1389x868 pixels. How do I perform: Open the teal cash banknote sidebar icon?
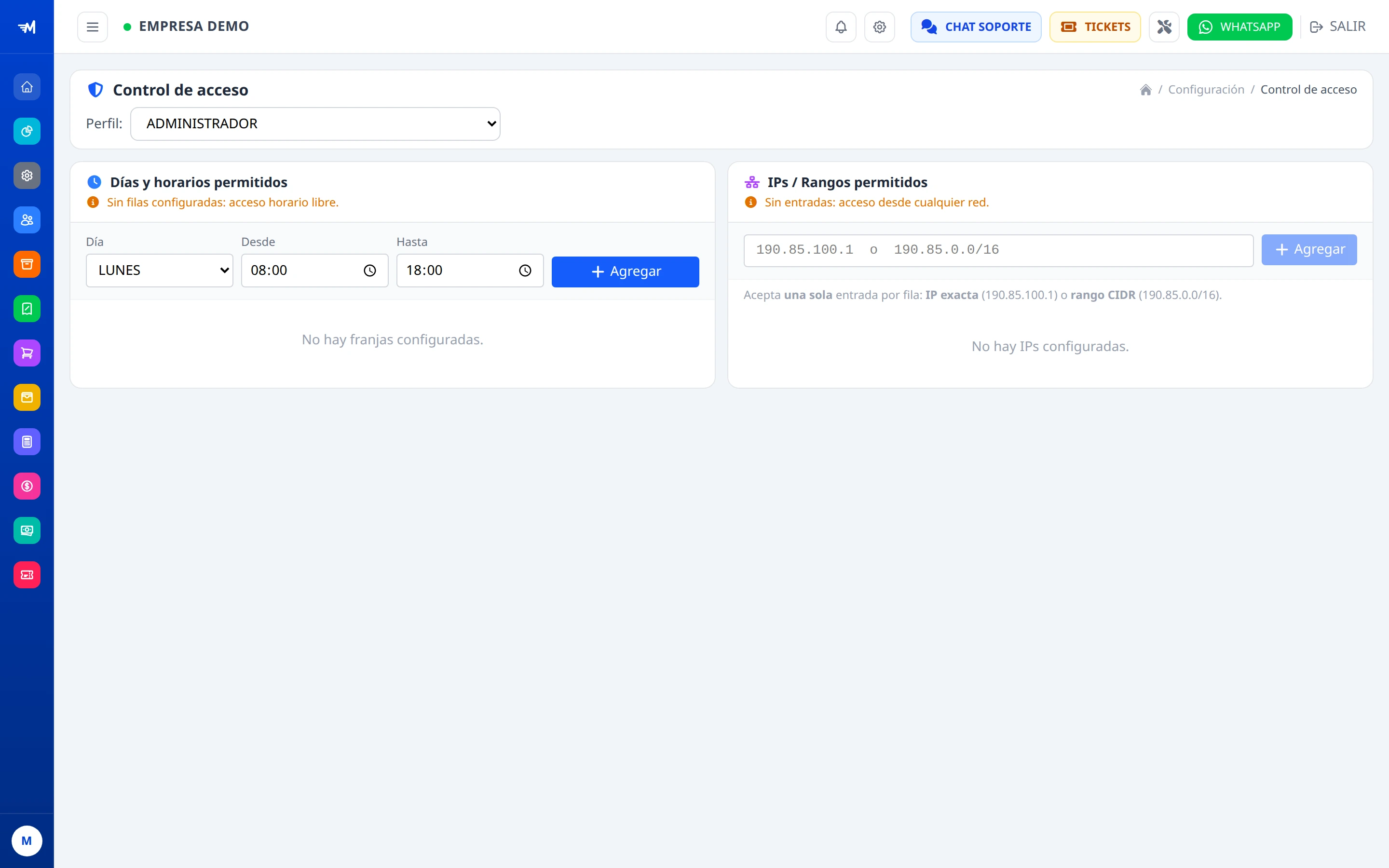(27, 530)
